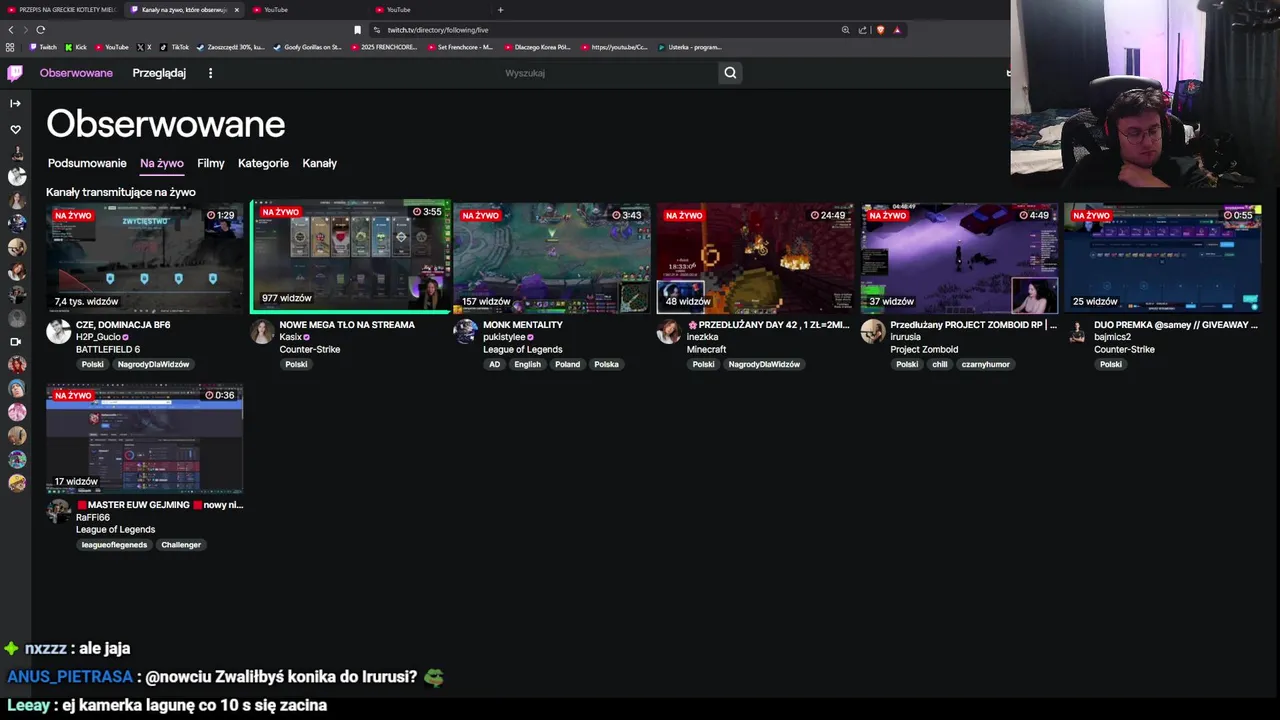Click the heart followed-channels sidebar icon
The width and height of the screenshot is (1280, 720).
(x=15, y=129)
